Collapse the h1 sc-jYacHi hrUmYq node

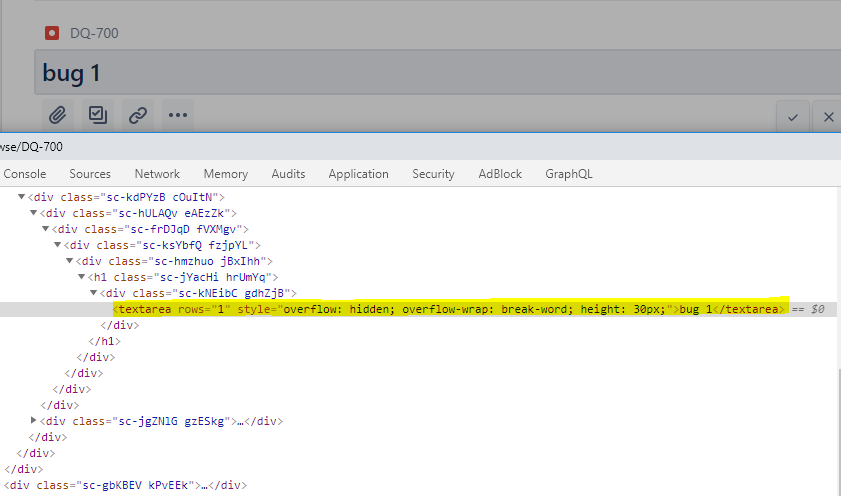point(82,277)
